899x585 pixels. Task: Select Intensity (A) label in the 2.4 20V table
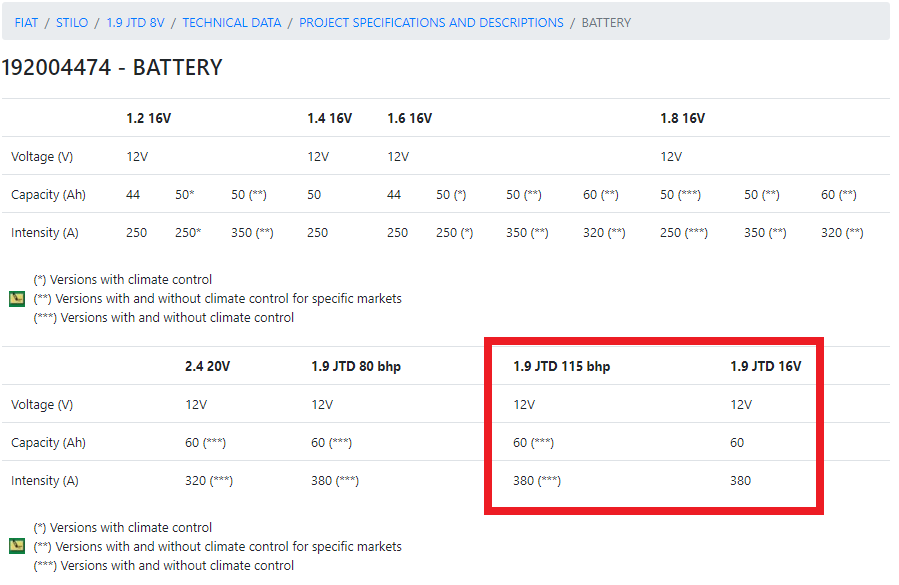click(x=45, y=481)
